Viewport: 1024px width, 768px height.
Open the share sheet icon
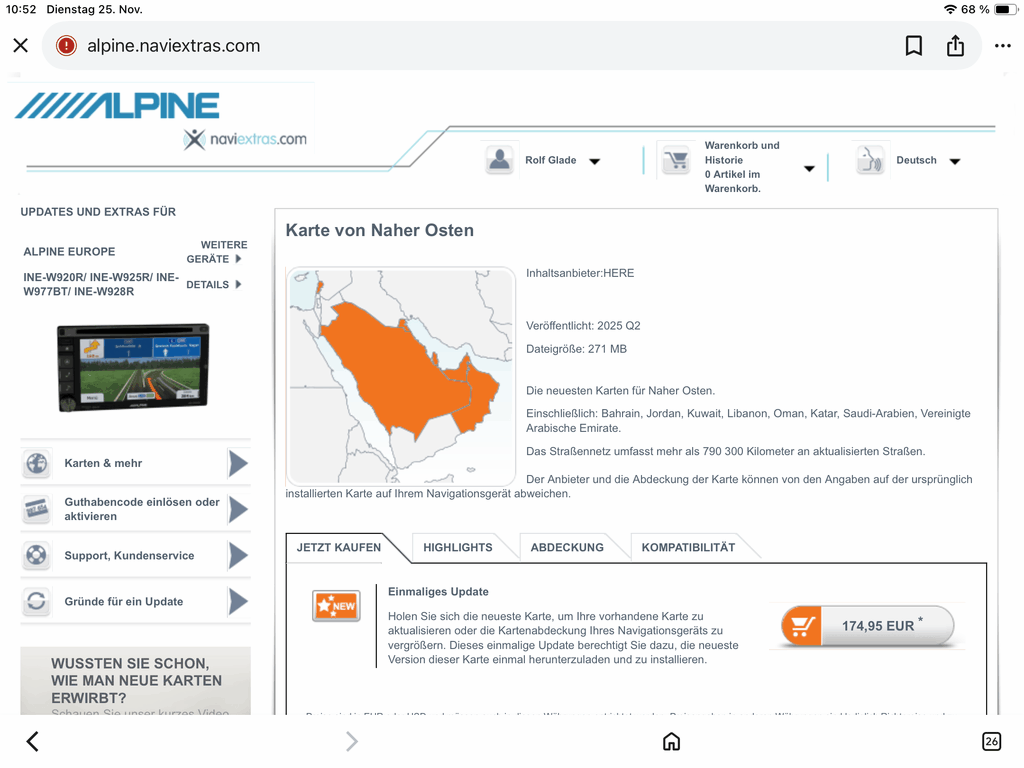click(955, 46)
